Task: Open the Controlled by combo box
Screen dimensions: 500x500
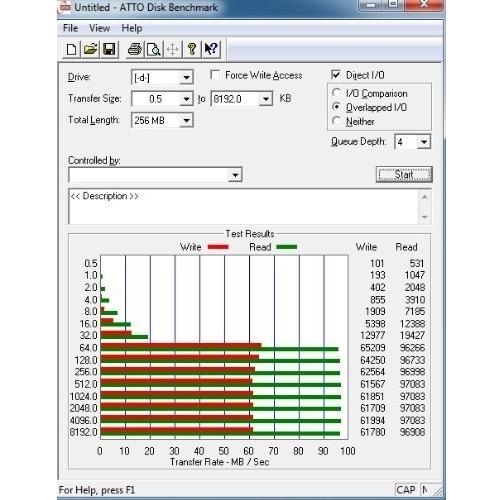Action: [x=155, y=175]
